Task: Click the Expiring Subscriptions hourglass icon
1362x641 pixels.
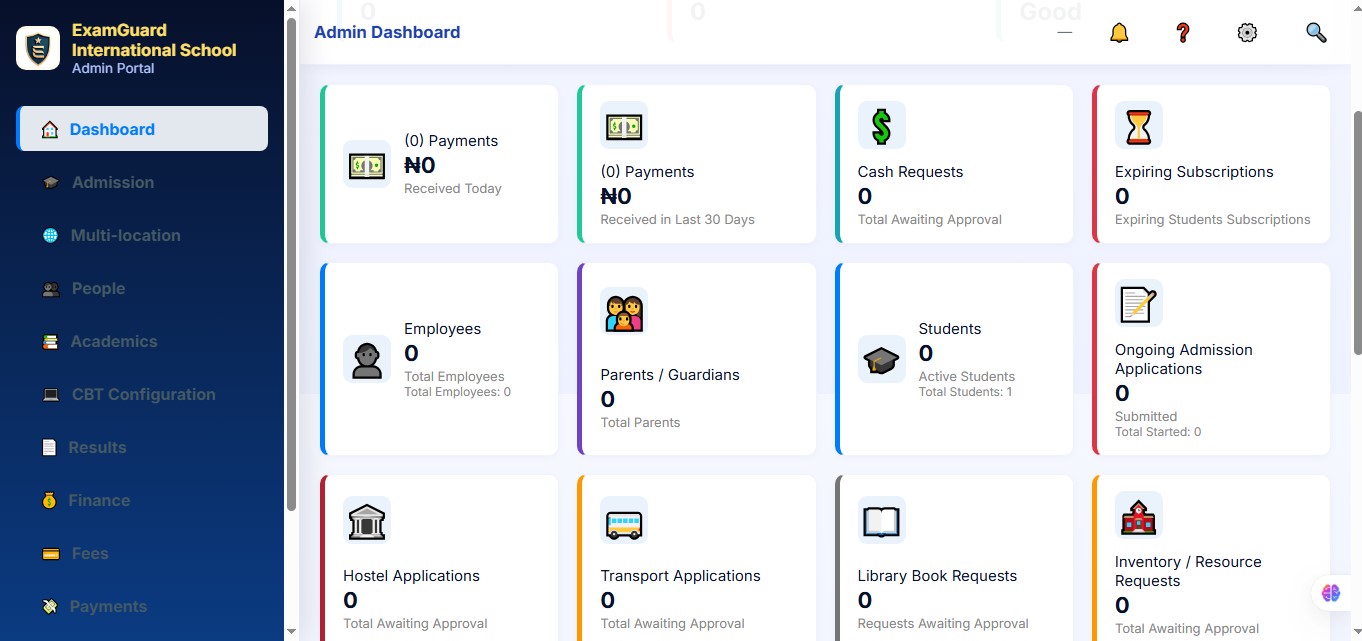Action: click(1138, 125)
